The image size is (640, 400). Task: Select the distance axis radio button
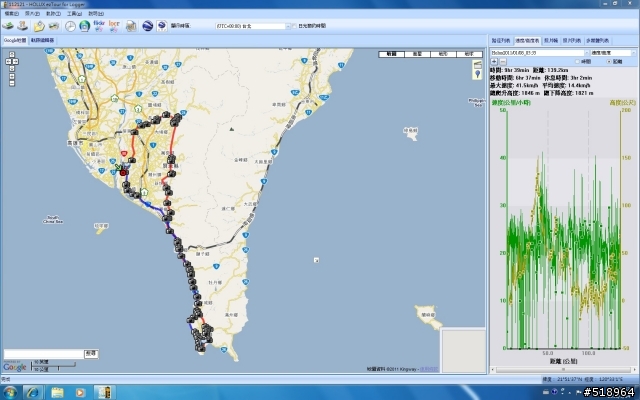click(609, 62)
